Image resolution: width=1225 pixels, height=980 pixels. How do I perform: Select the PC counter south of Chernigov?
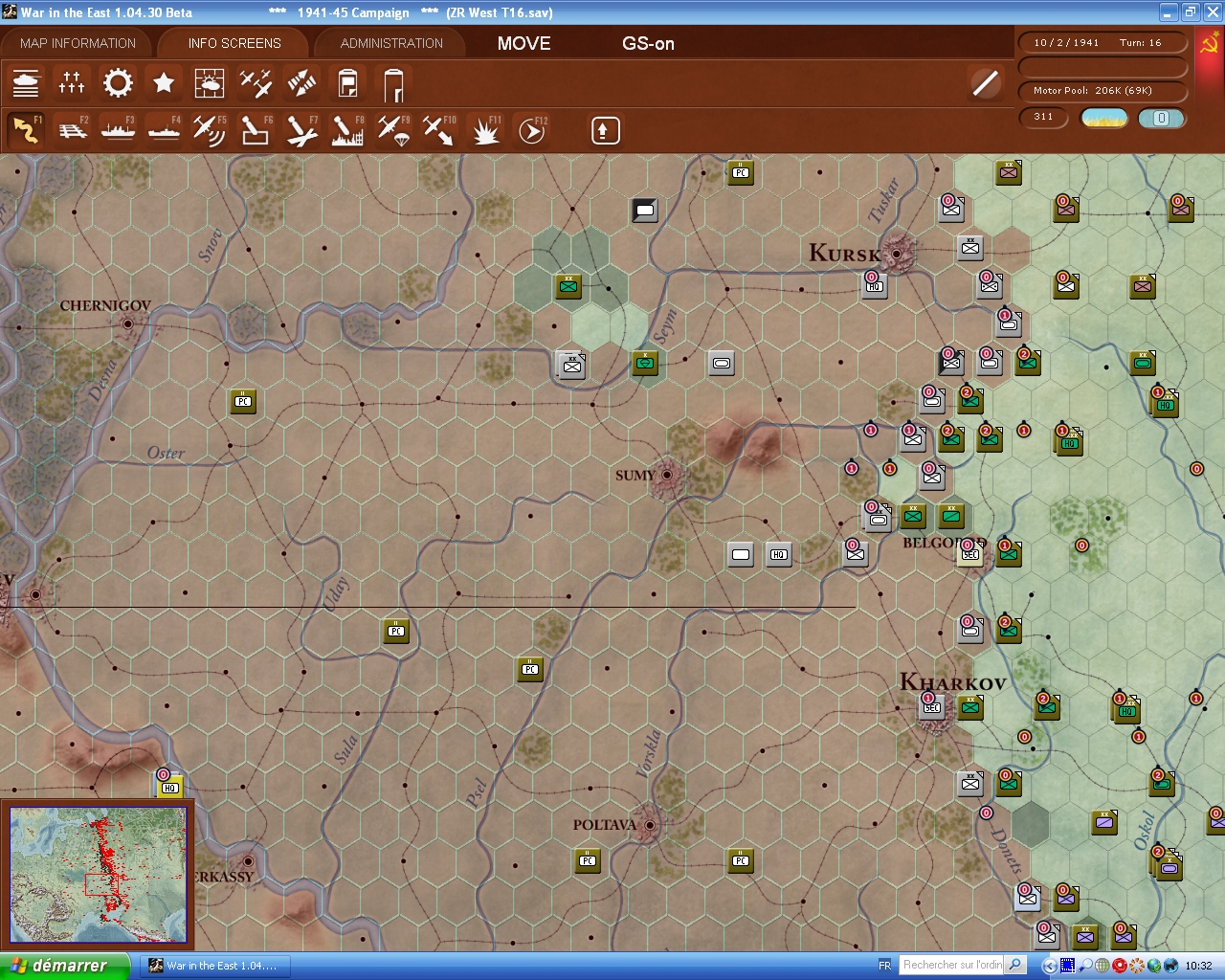tap(243, 401)
